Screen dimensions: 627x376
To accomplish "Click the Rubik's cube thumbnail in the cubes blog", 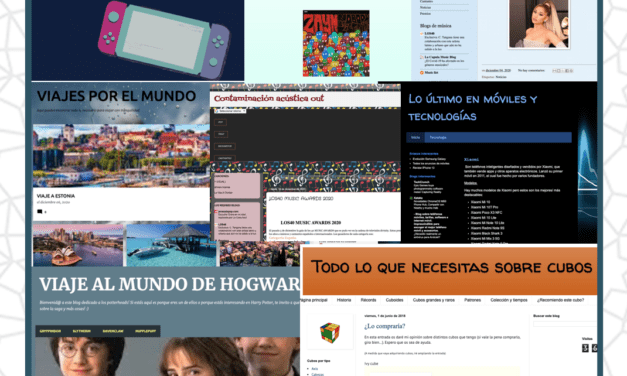I will click(x=330, y=332).
